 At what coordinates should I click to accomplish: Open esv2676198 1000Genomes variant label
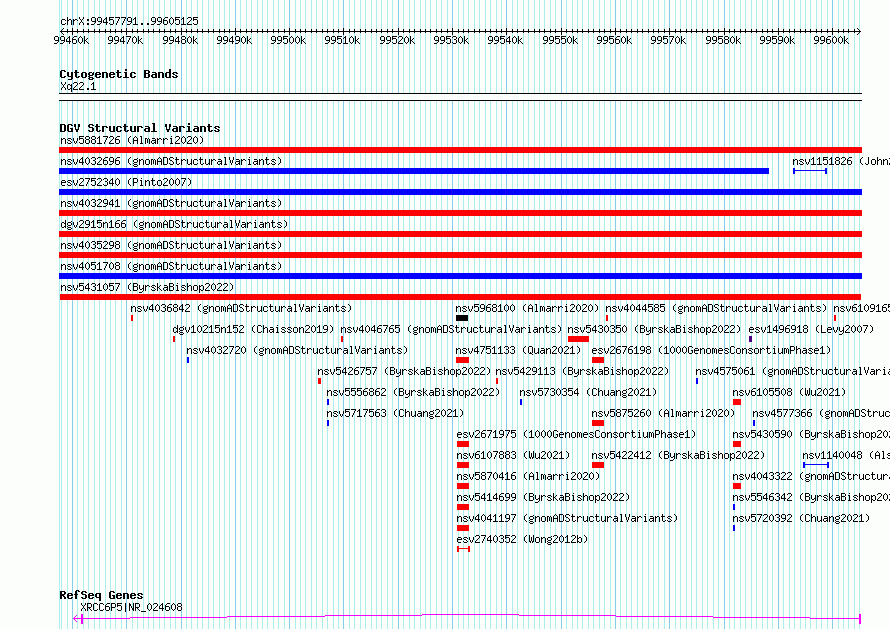[711, 350]
